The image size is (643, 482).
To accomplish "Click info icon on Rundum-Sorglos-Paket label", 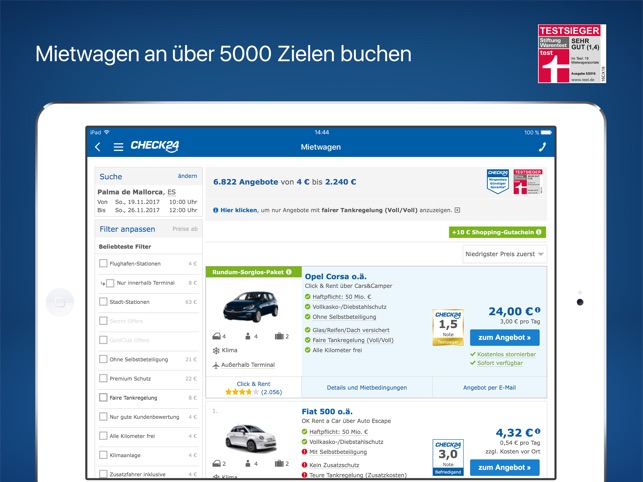I will click(289, 272).
